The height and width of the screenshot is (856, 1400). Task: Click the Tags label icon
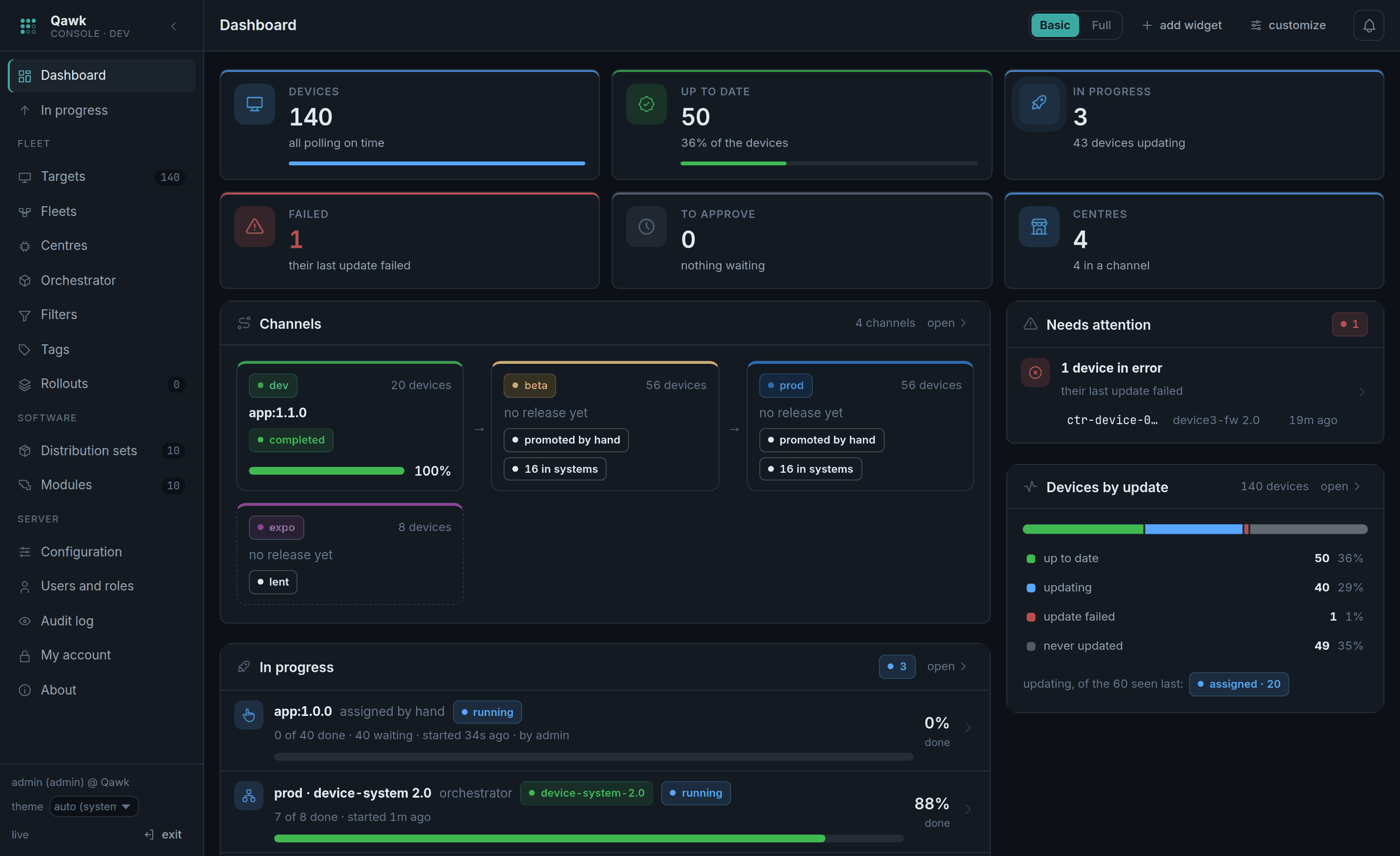25,350
